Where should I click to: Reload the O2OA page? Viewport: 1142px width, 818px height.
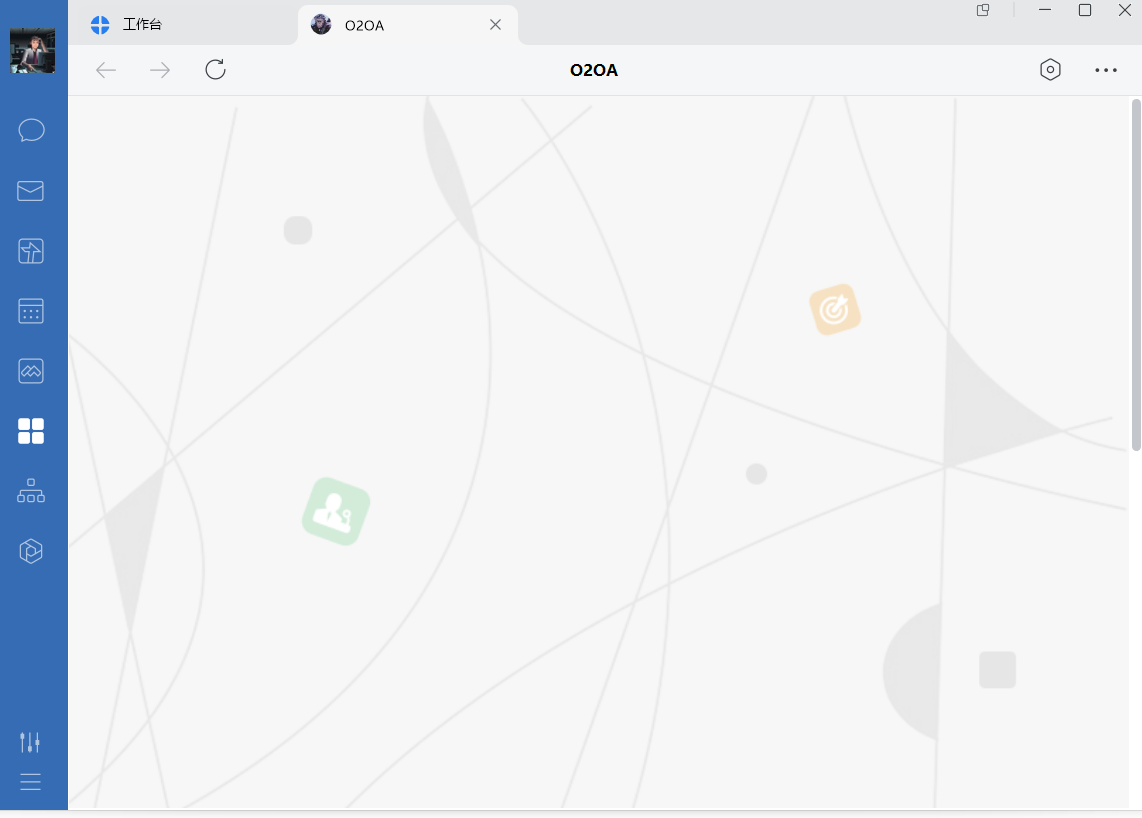pos(216,70)
